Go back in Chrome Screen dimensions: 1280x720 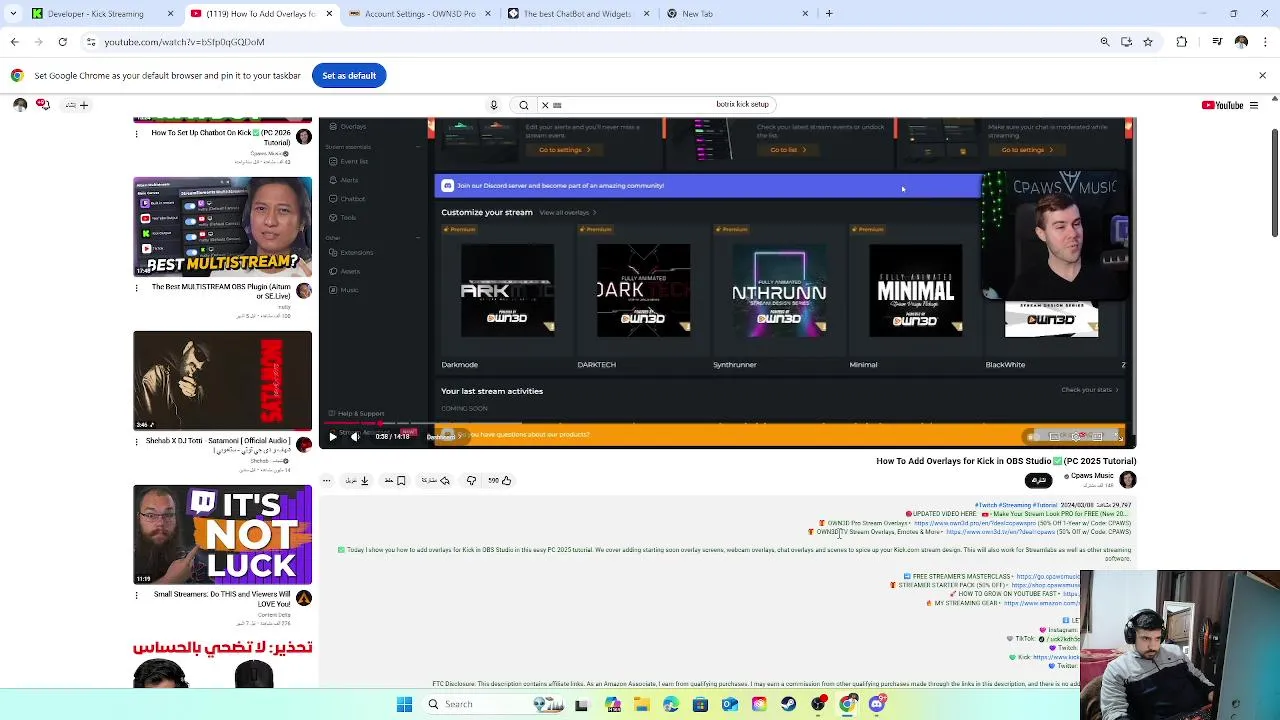click(14, 42)
